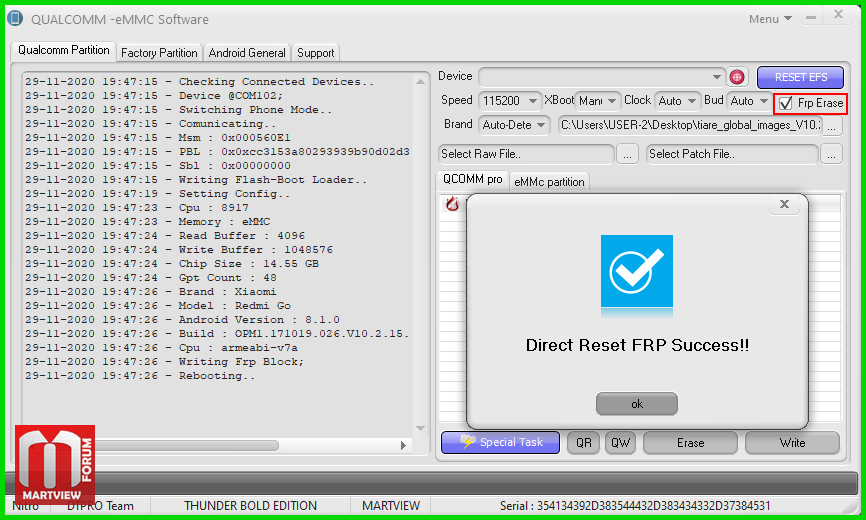
Task: Click the Select Patch File input field
Action: pos(732,154)
